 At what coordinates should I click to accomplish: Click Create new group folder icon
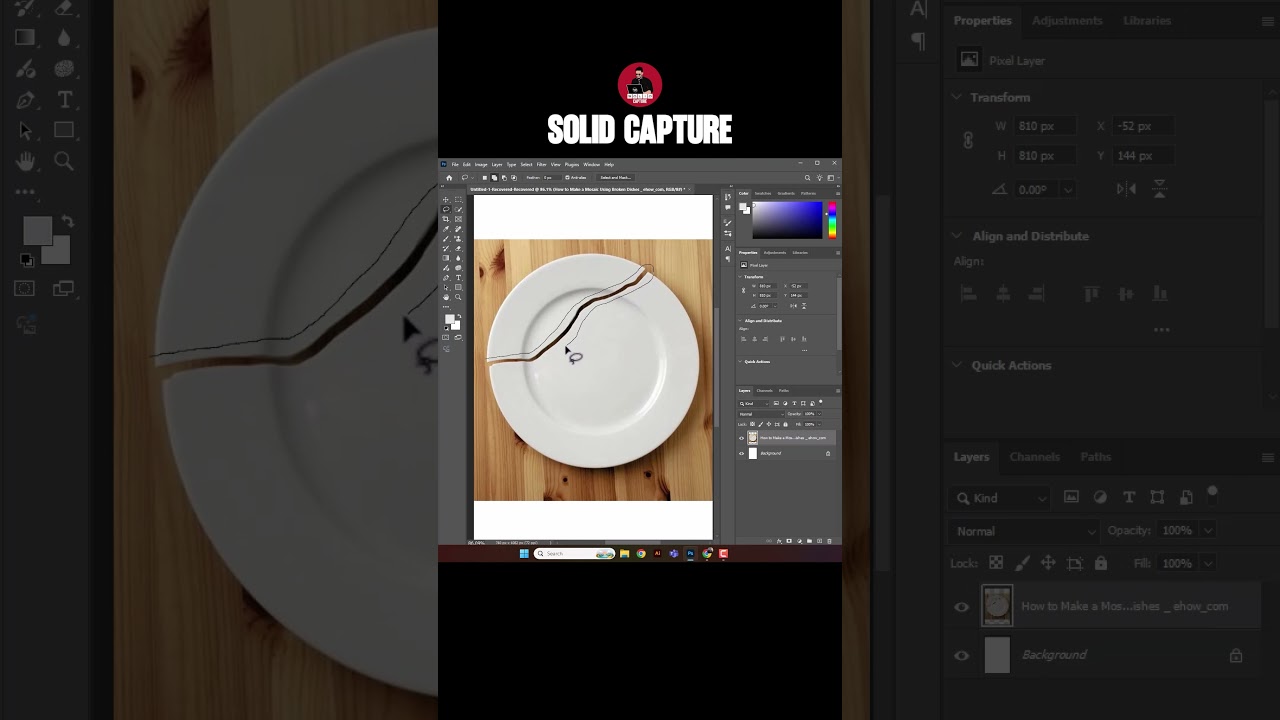pyautogui.click(x=809, y=541)
